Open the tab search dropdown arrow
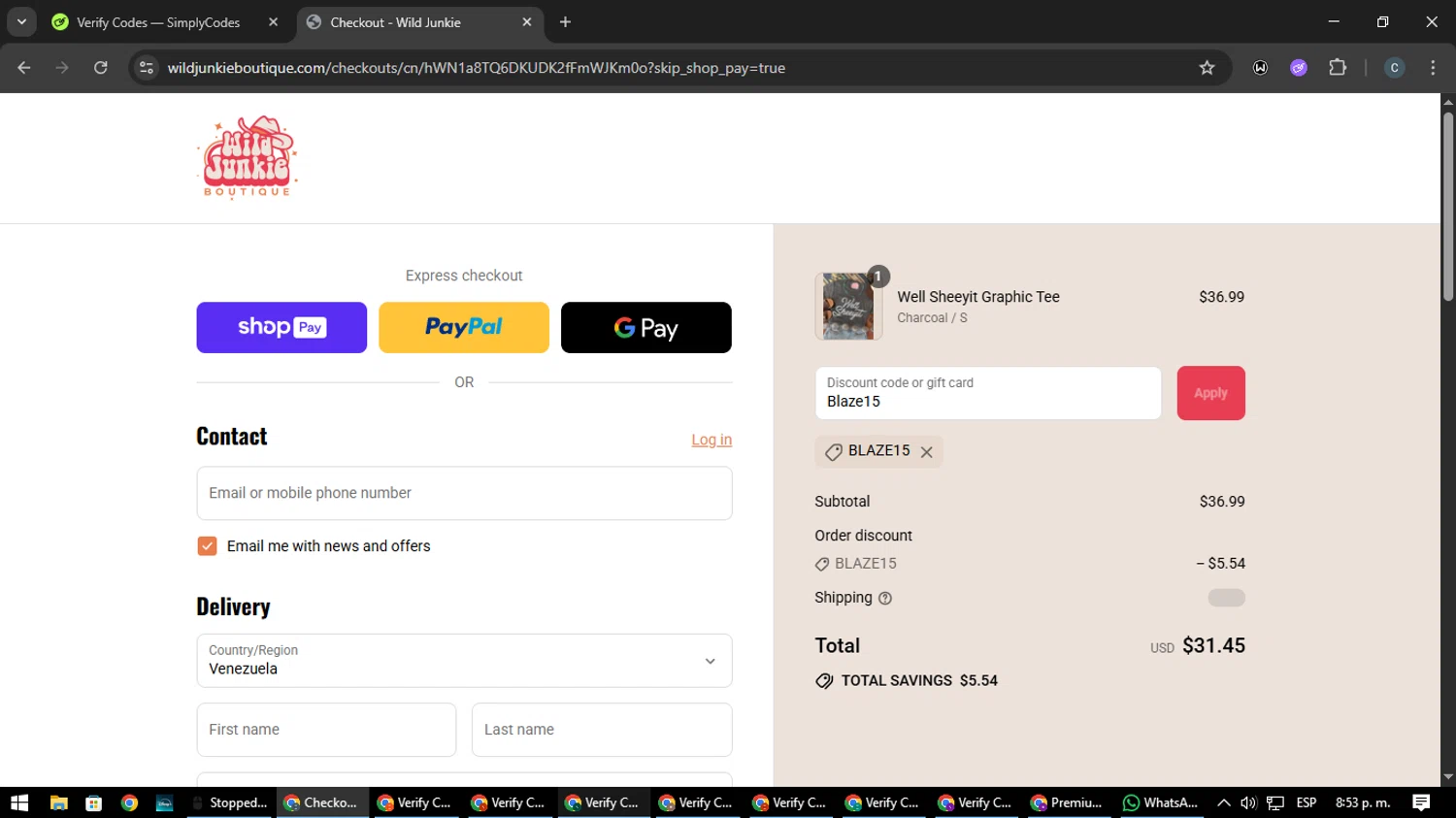The width and height of the screenshot is (1456, 818). click(x=21, y=22)
